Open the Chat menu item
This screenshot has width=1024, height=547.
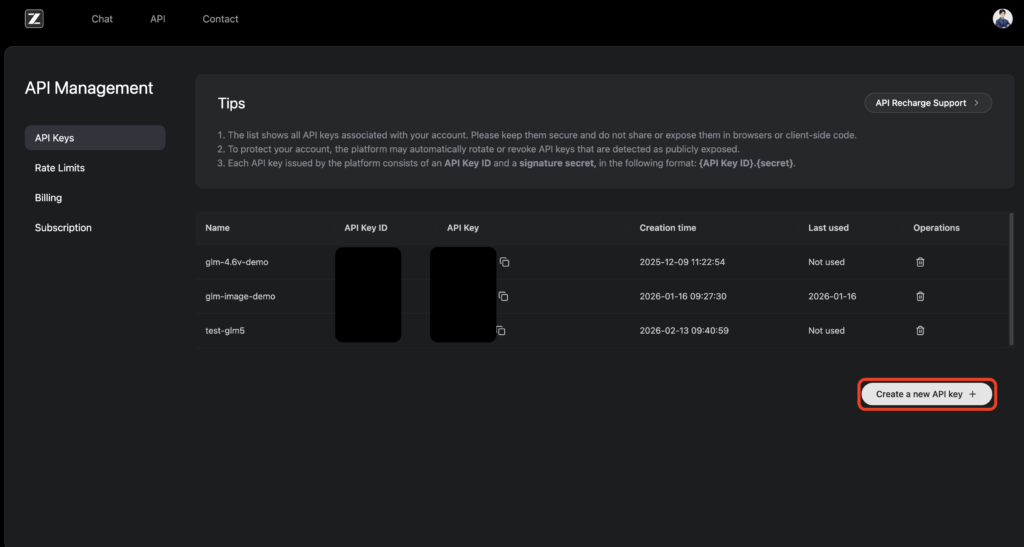pos(102,19)
